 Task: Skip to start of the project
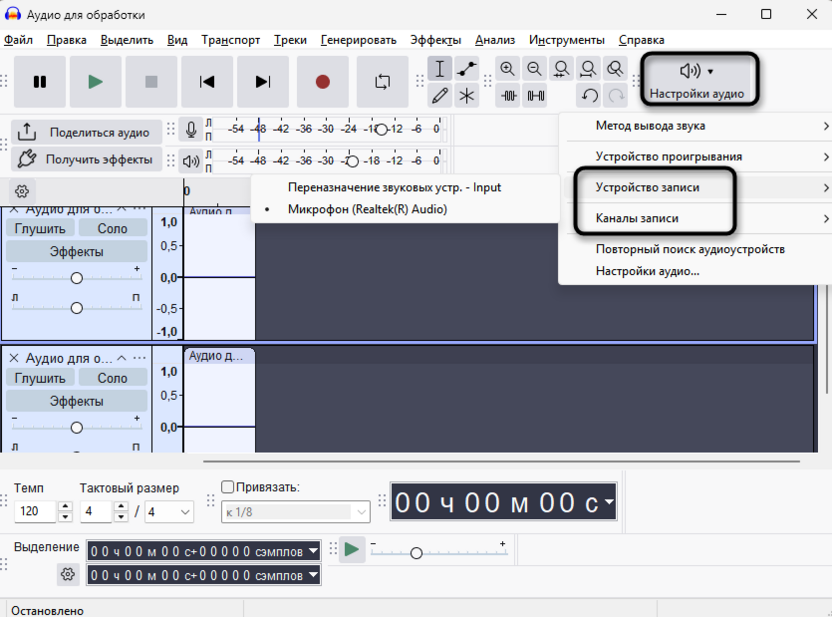(x=207, y=82)
